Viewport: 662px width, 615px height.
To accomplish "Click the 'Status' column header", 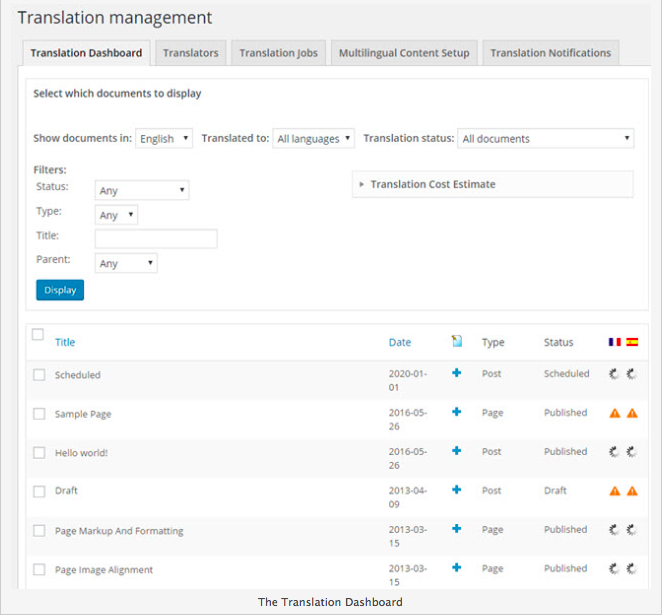I will (x=559, y=342).
